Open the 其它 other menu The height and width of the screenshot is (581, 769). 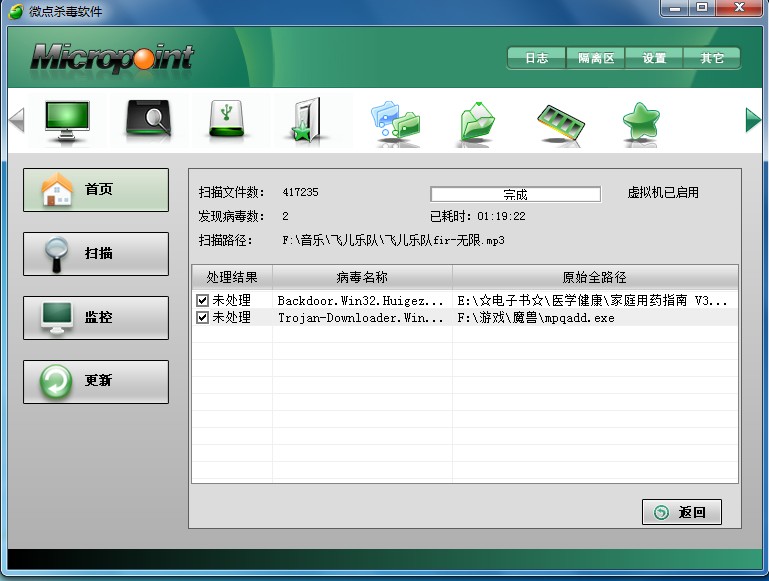point(712,58)
